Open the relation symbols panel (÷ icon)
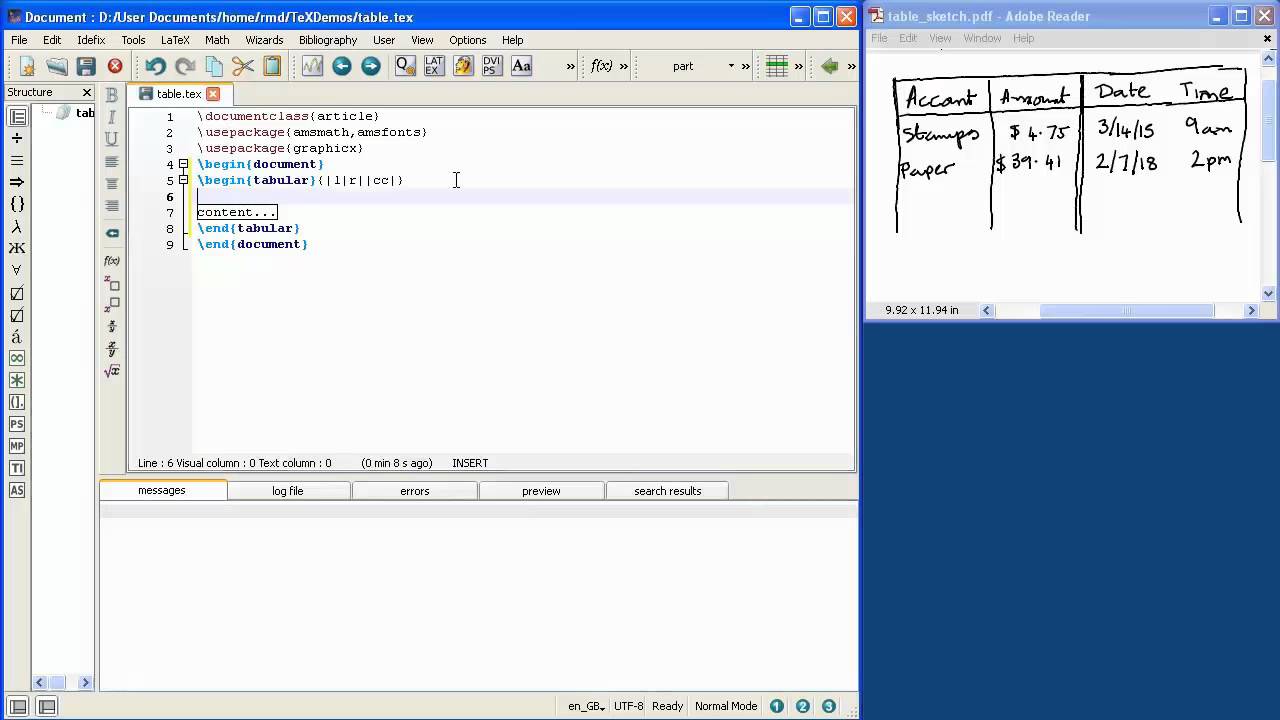Image resolution: width=1280 pixels, height=720 pixels. tap(17, 138)
